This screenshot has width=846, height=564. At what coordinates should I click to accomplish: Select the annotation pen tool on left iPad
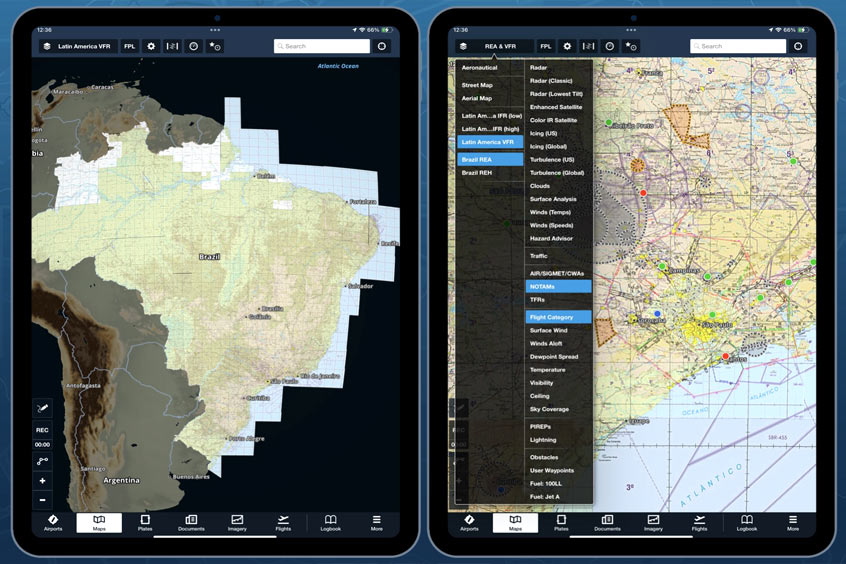tap(42, 408)
